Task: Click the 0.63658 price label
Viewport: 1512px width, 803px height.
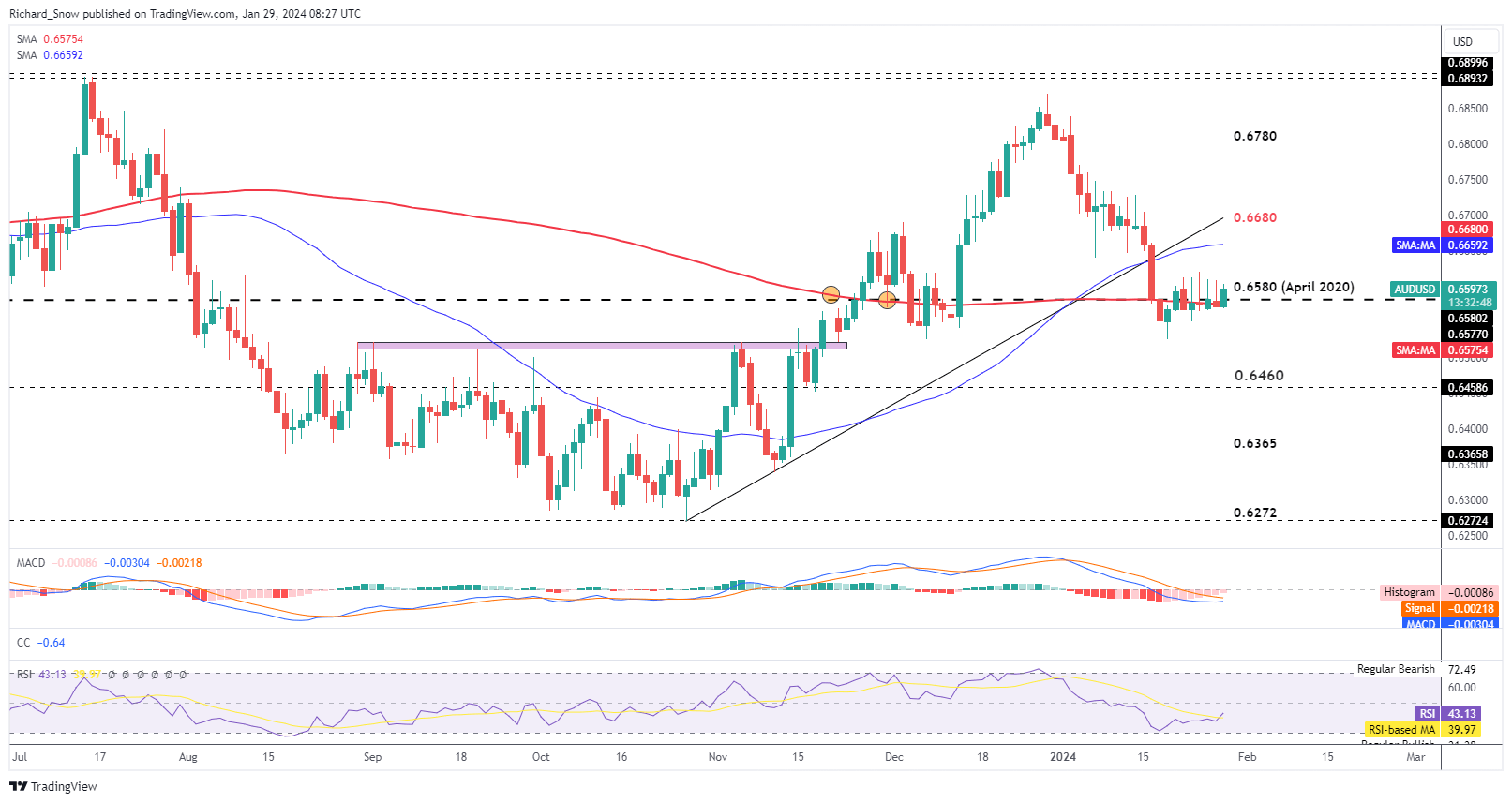Action: click(x=1467, y=454)
